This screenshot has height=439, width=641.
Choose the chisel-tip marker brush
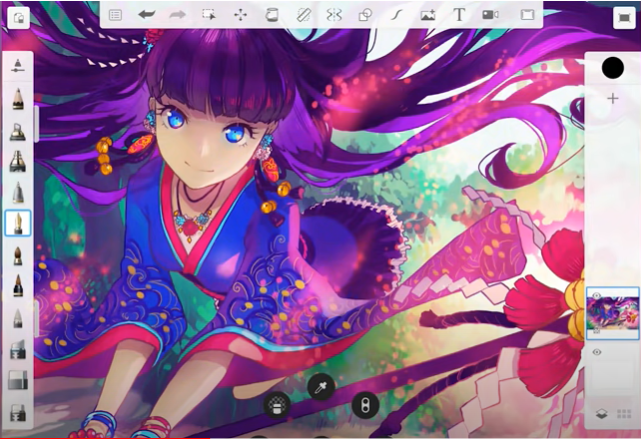tap(18, 350)
